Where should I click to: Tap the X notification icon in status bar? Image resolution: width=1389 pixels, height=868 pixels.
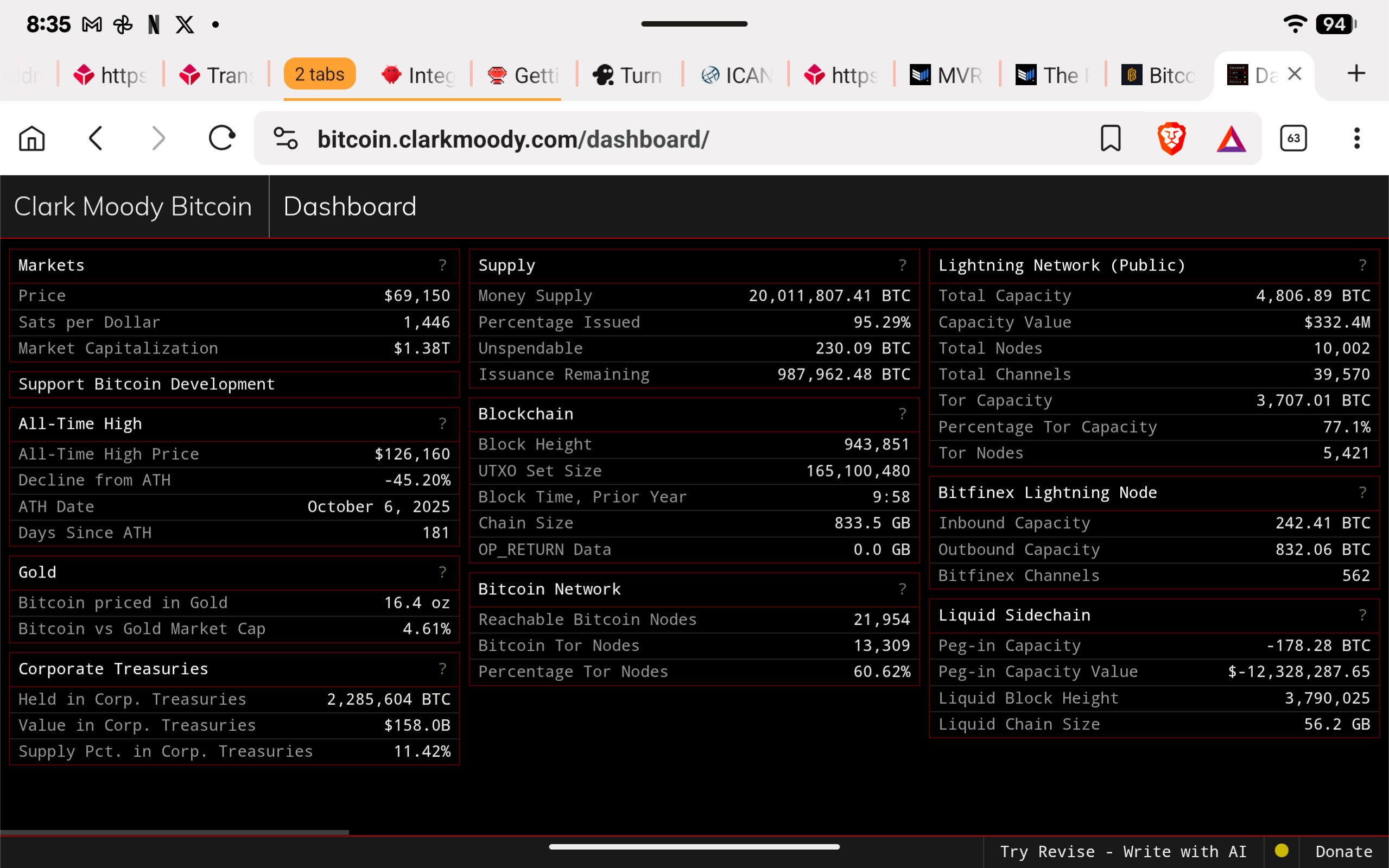(185, 24)
